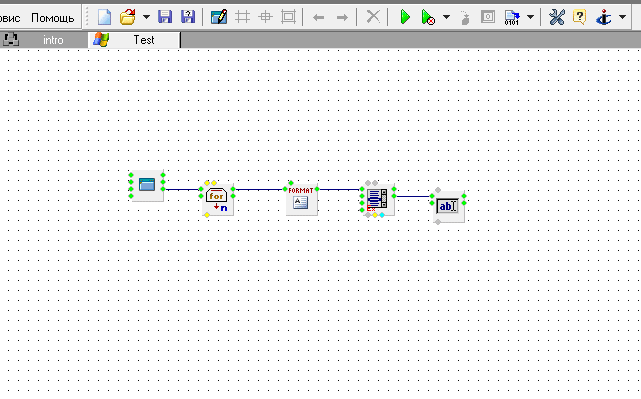Image resolution: width=641 pixels, height=399 pixels.
Task: Select the window form element
Action: [147, 186]
